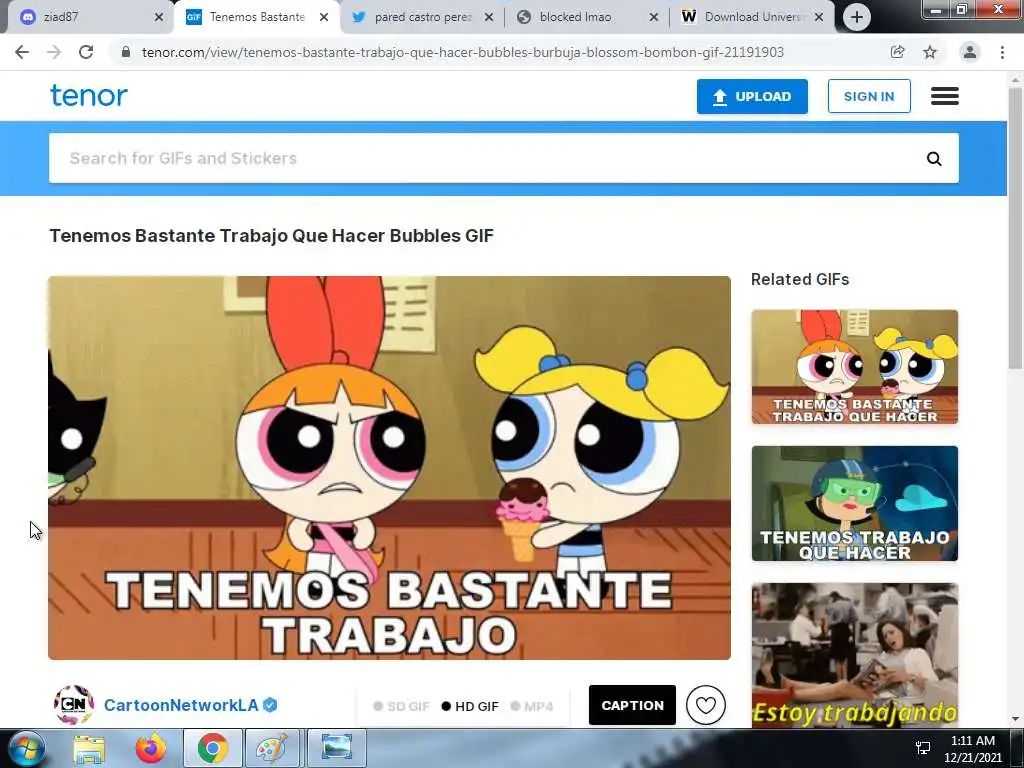
Task: Click the CartoonNetworkLA avatar
Action: click(74, 705)
